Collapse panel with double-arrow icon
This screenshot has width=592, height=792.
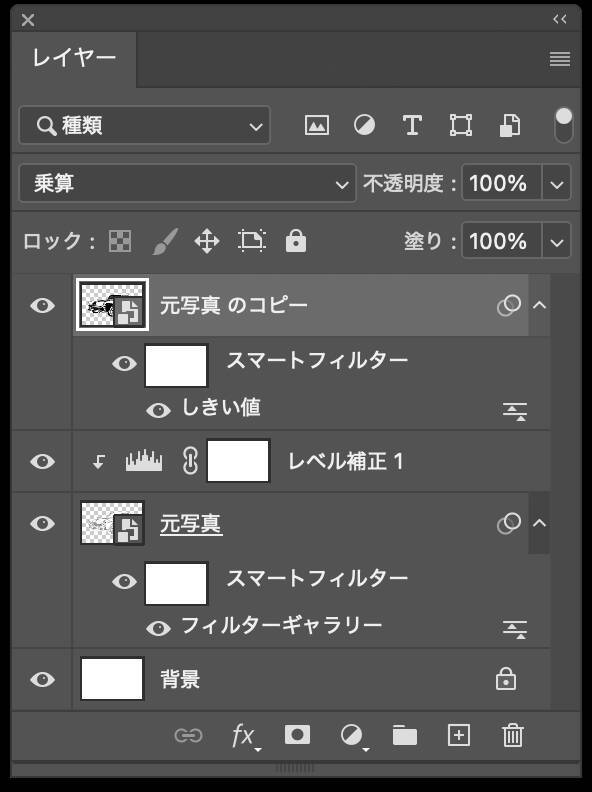pos(560,19)
